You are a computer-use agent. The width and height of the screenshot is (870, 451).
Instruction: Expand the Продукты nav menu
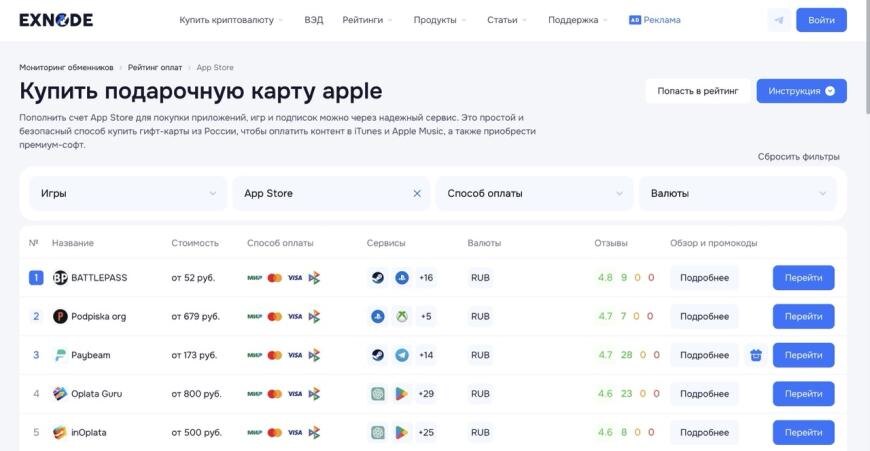coord(439,20)
